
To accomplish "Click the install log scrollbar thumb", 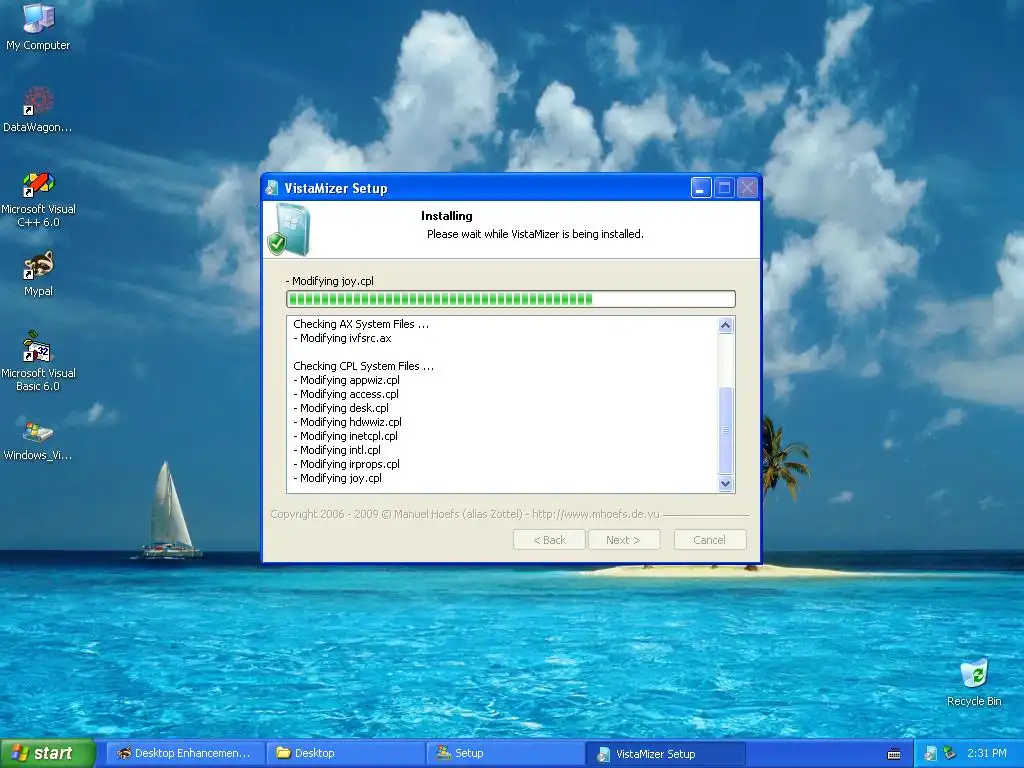I will tap(726, 430).
